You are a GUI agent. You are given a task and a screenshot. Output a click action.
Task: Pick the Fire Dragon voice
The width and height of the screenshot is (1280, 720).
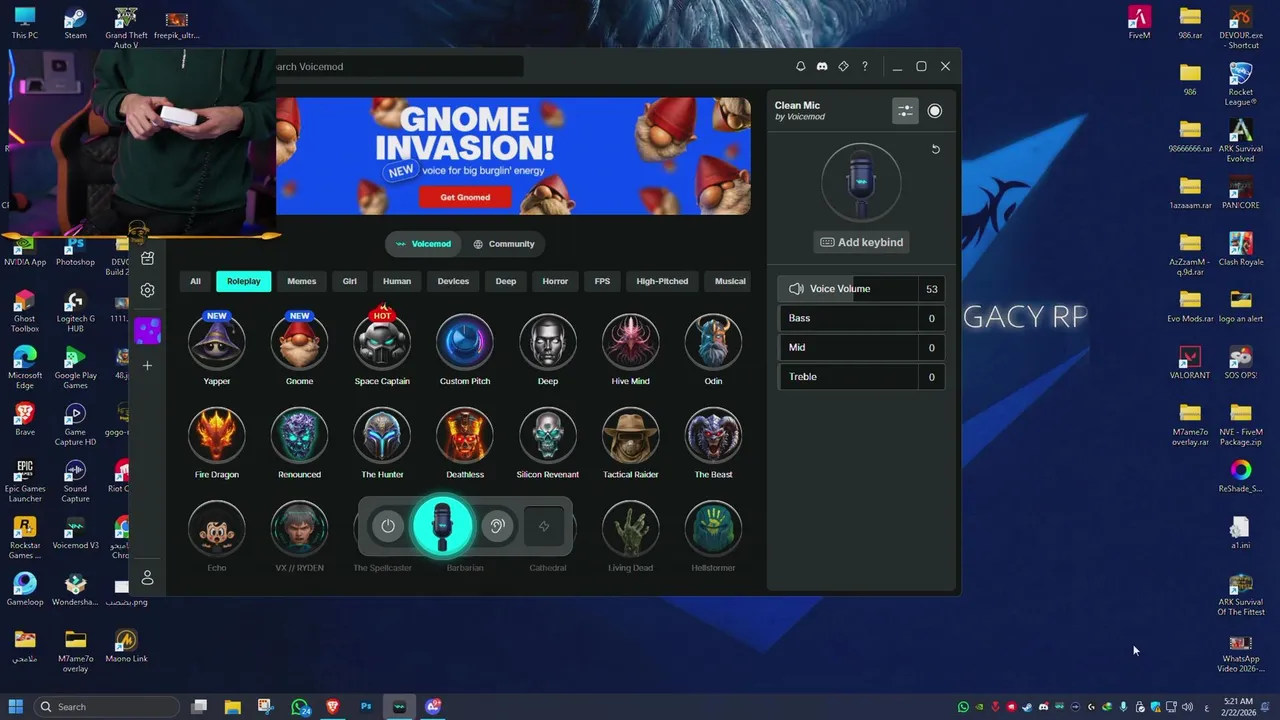pos(217,435)
